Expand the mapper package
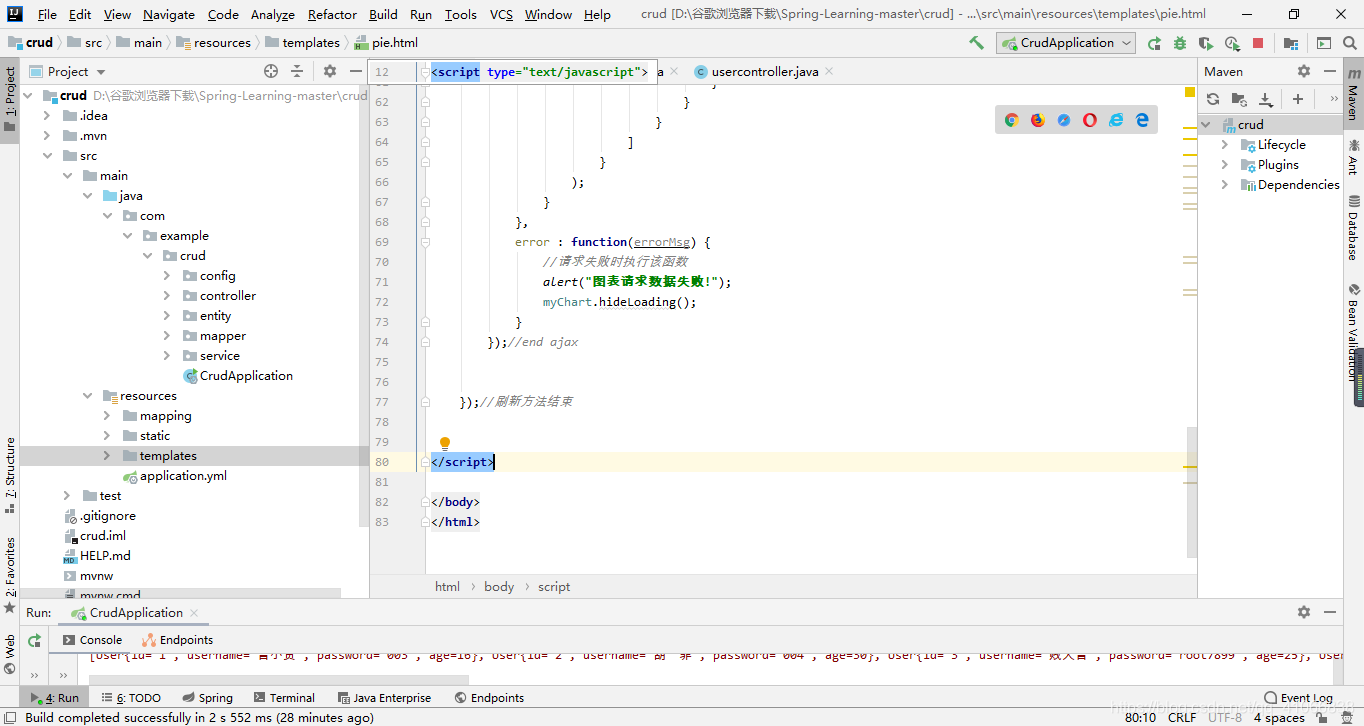The image size is (1364, 726). (x=166, y=336)
